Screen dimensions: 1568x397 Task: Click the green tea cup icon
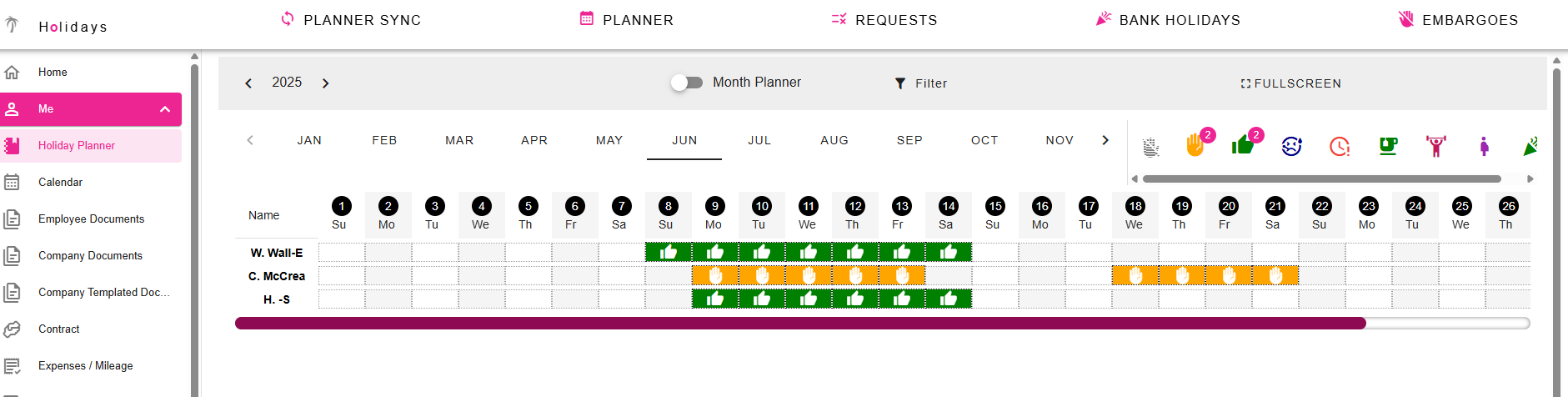(1388, 147)
